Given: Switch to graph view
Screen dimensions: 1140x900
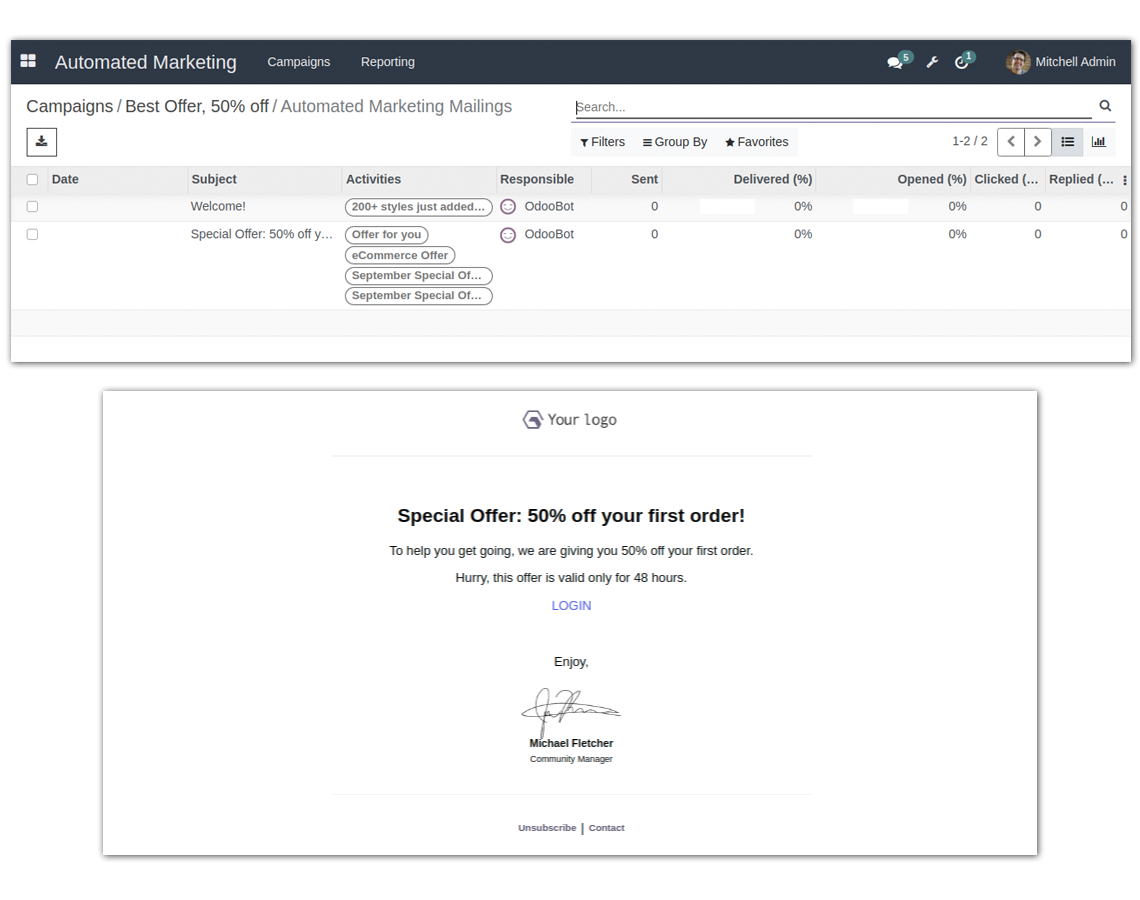Looking at the screenshot, I should click(x=1099, y=142).
